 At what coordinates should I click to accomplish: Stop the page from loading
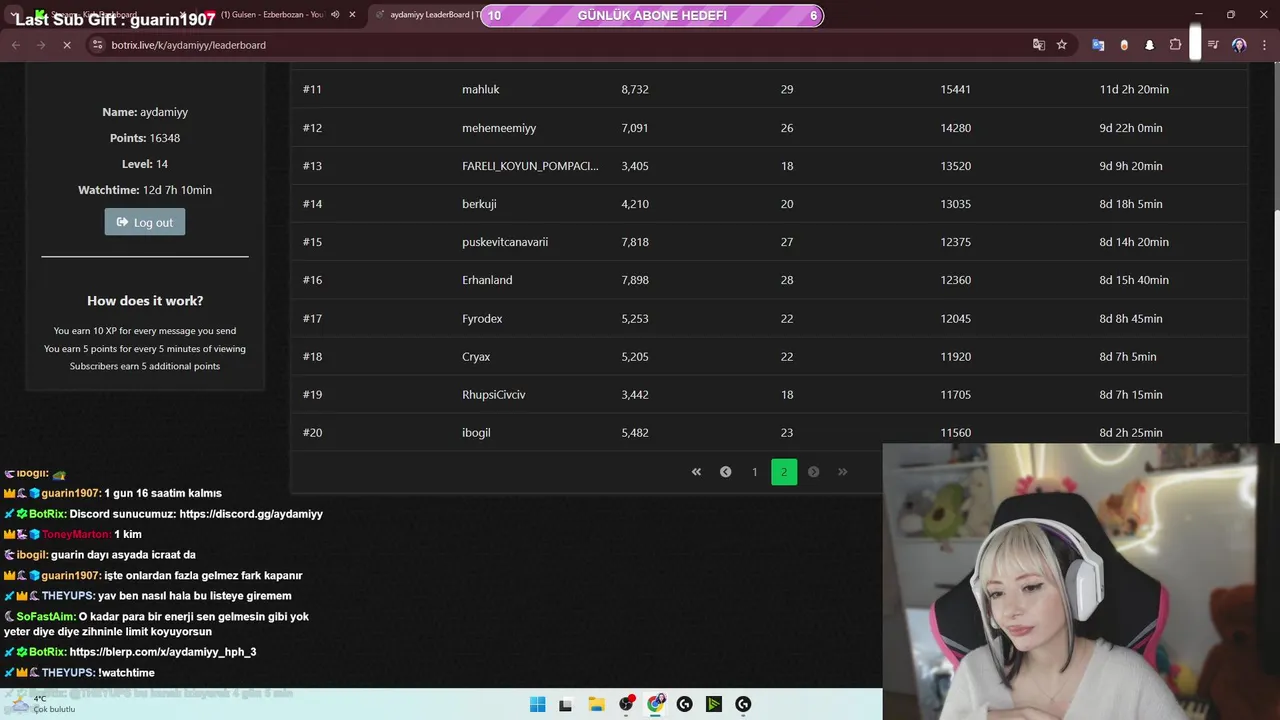tap(67, 45)
